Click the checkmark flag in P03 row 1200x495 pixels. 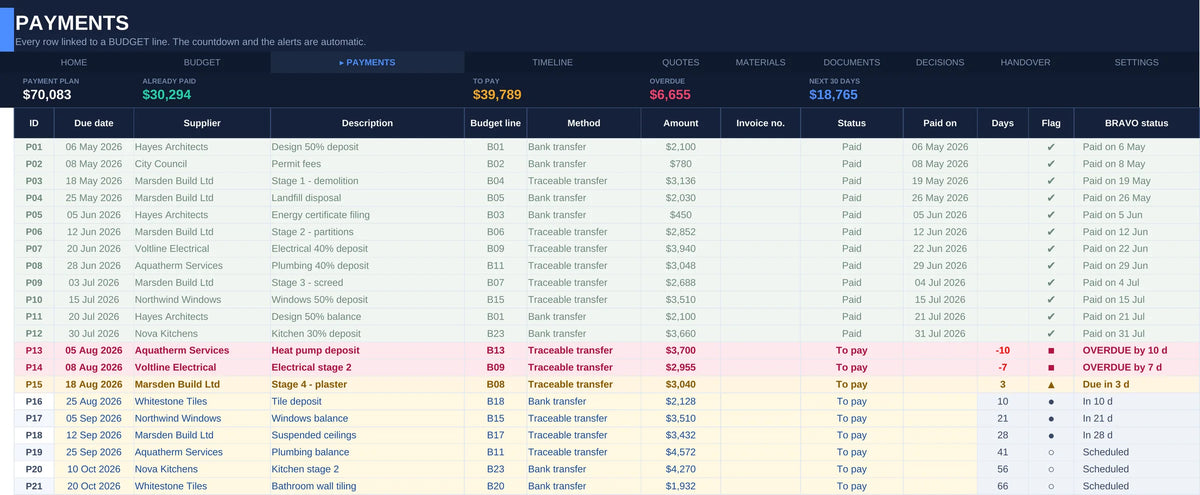pyautogui.click(x=1051, y=181)
